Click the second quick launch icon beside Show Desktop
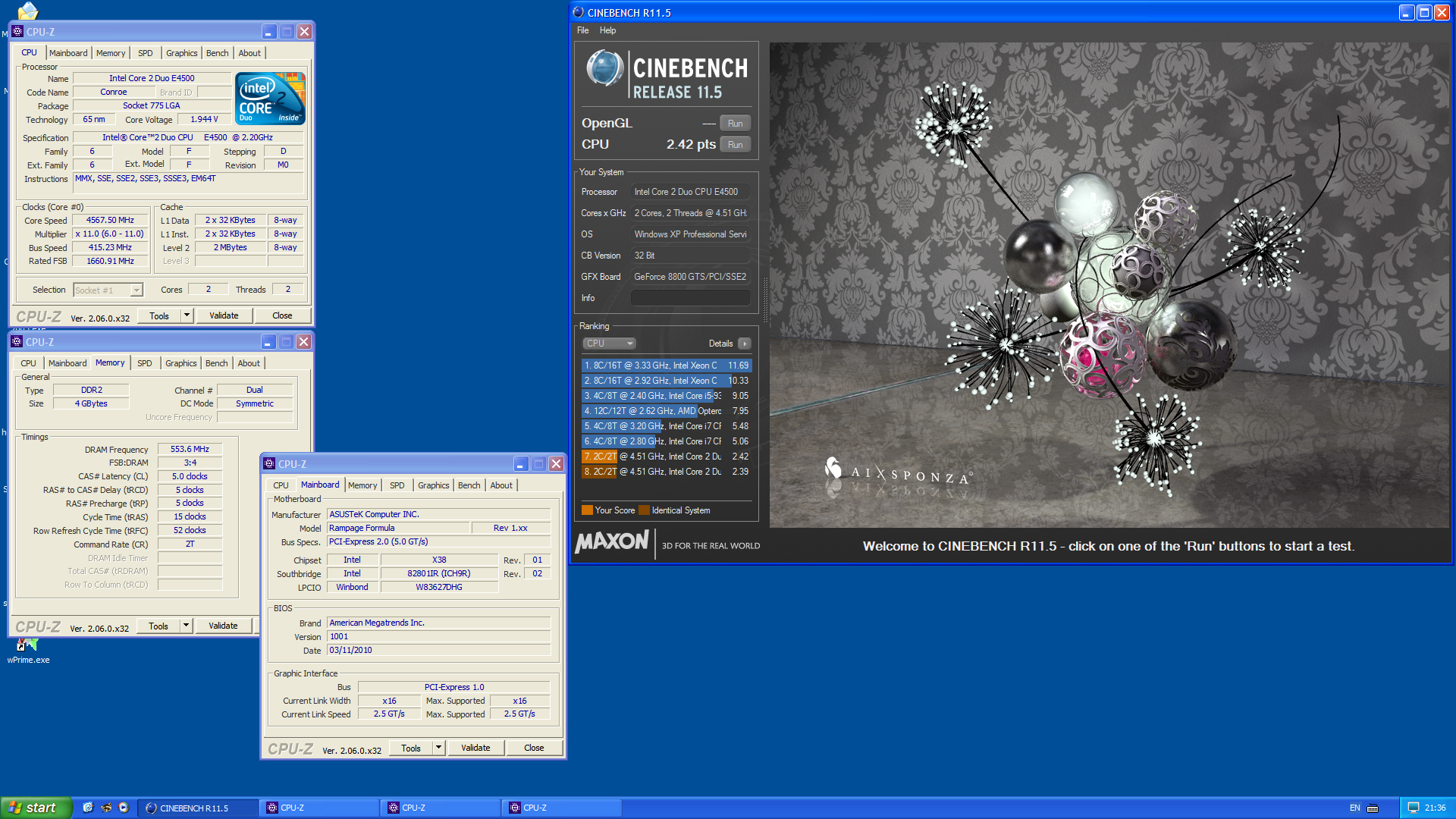Screen dimensions: 1456x819 click(x=106, y=808)
